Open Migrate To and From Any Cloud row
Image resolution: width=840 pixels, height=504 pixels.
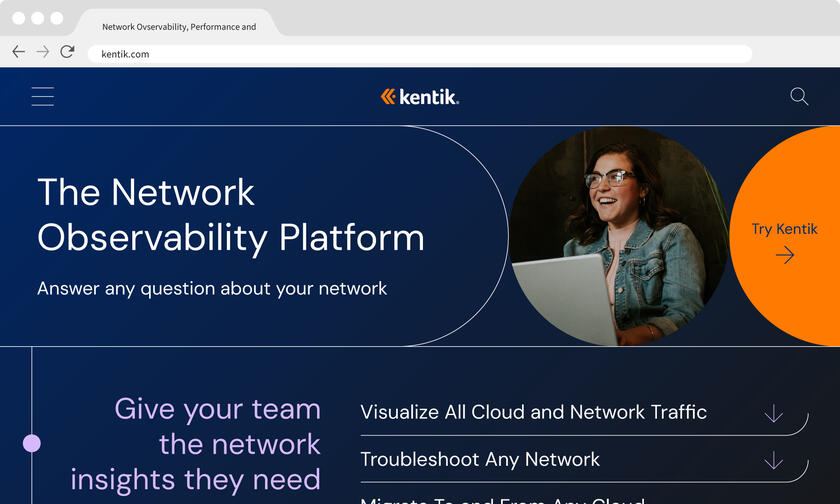(x=502, y=499)
